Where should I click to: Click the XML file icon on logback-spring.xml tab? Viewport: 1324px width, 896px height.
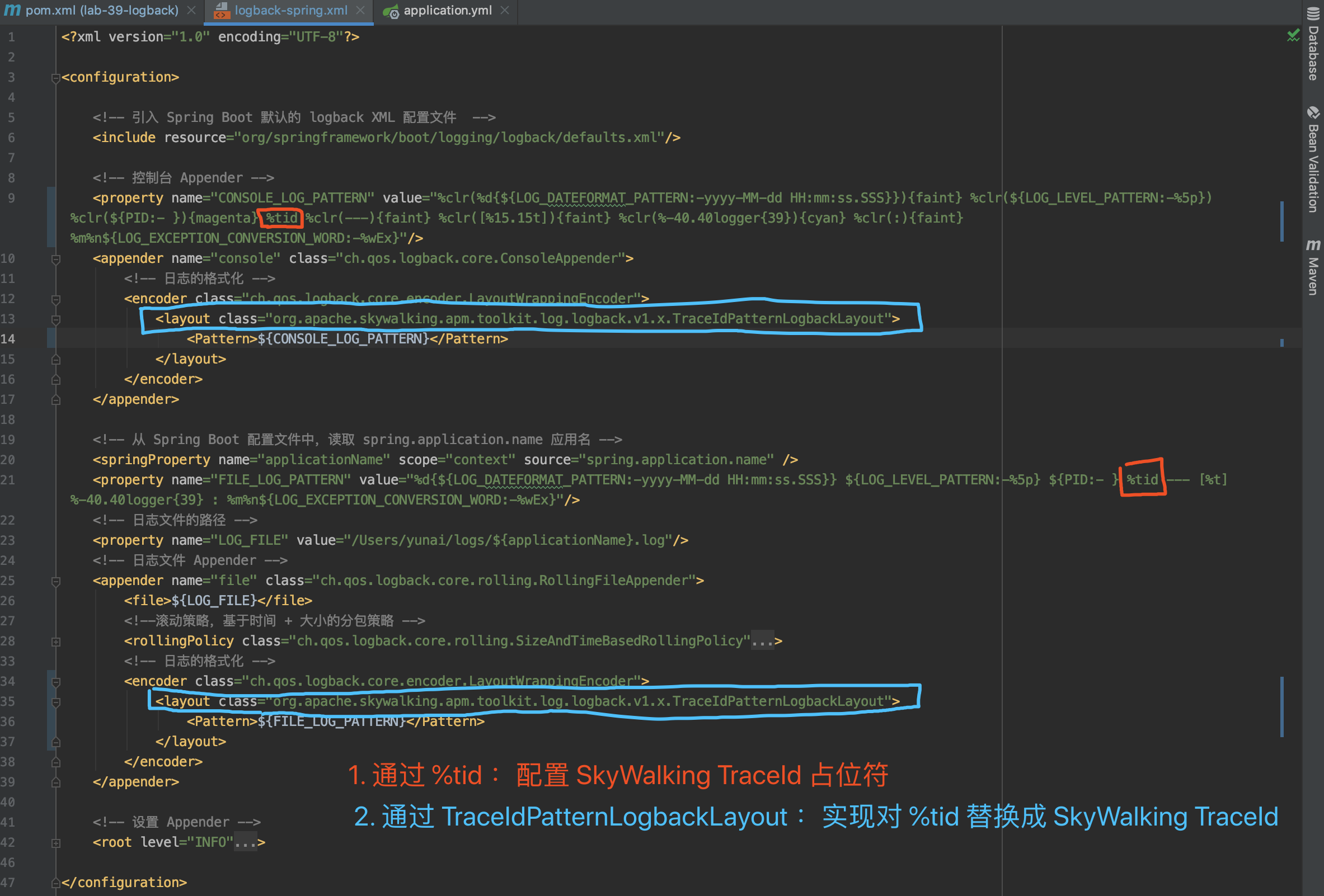221,10
